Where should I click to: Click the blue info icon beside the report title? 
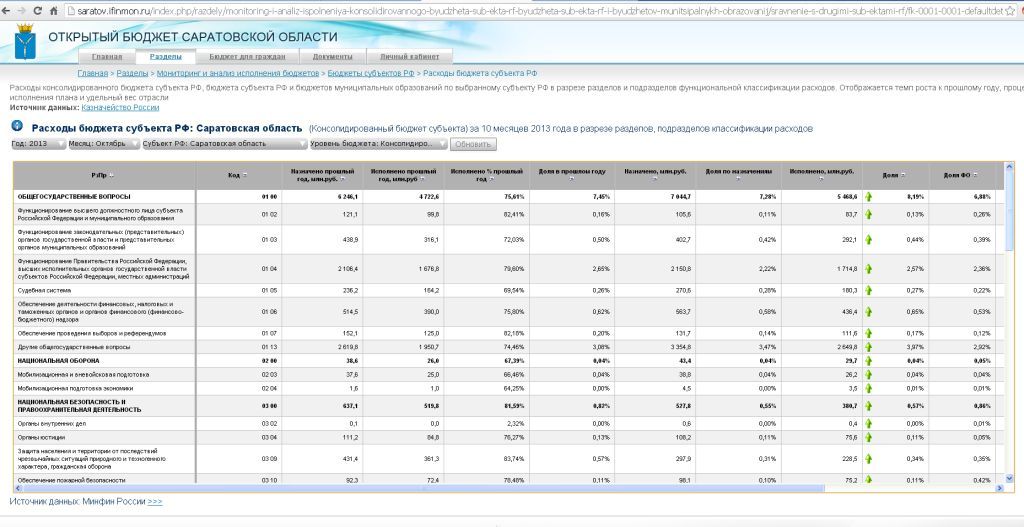tap(17, 126)
